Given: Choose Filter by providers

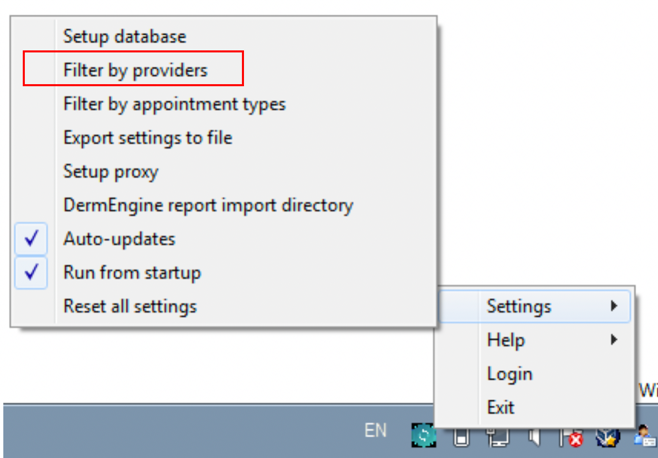Looking at the screenshot, I should point(135,70).
